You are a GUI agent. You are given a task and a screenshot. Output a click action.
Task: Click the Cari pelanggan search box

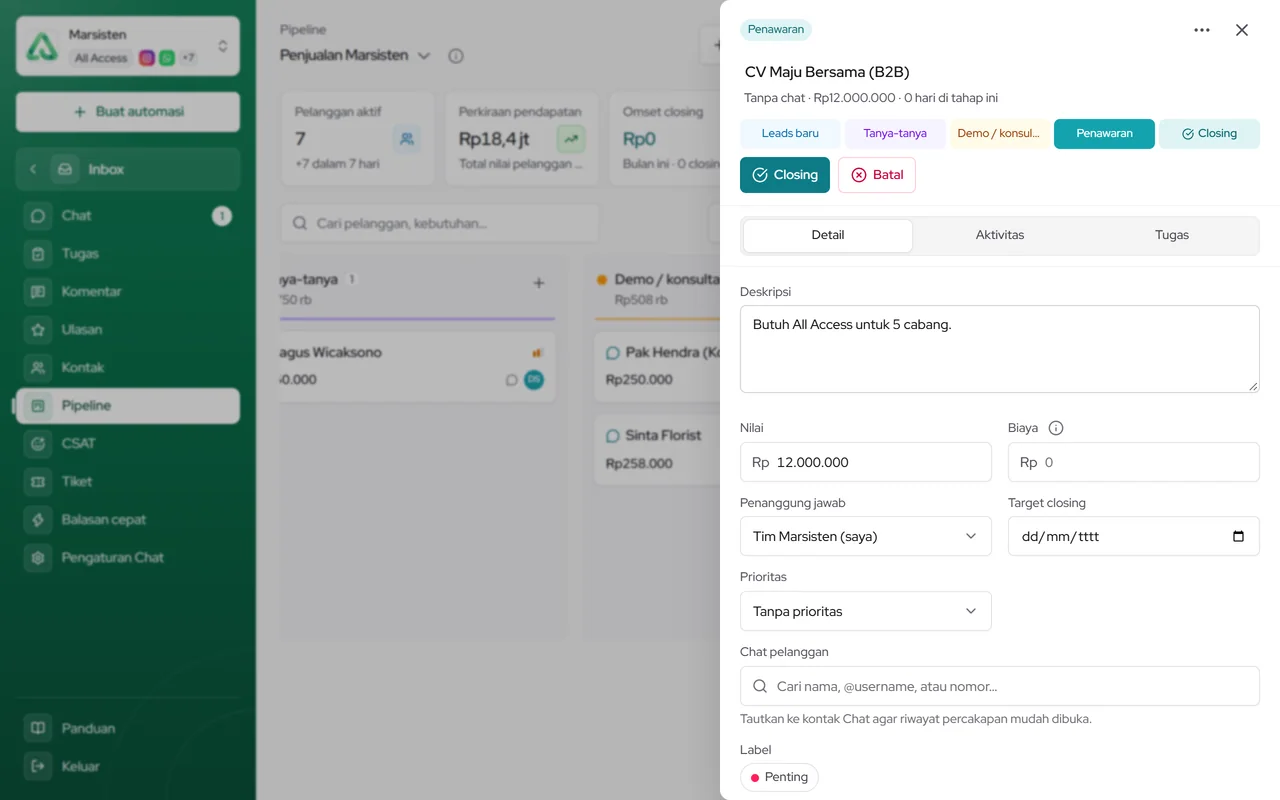pyautogui.click(x=440, y=223)
